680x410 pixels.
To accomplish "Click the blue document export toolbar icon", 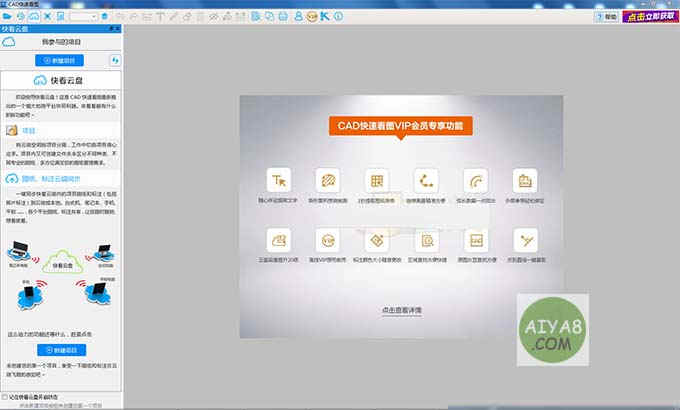I will pos(256,16).
